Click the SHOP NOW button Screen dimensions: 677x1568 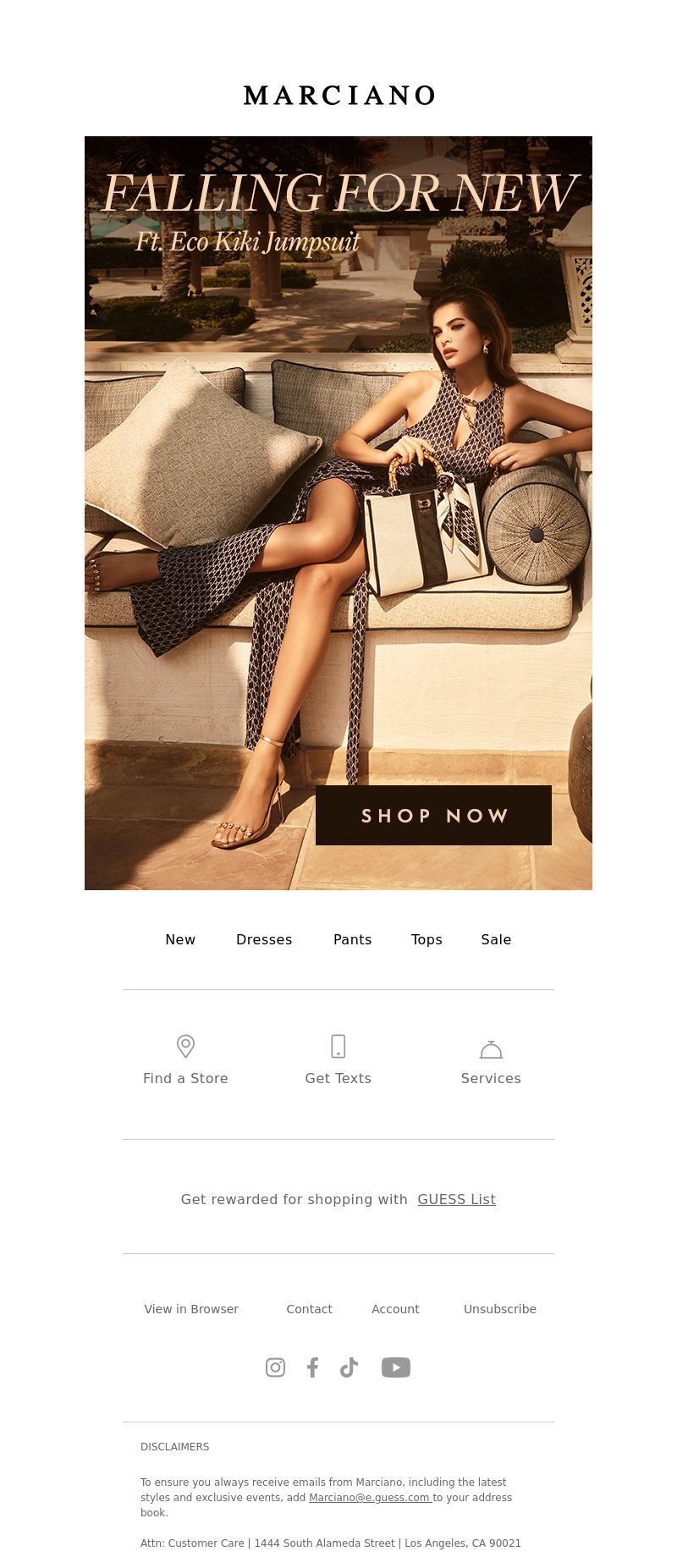click(x=433, y=815)
